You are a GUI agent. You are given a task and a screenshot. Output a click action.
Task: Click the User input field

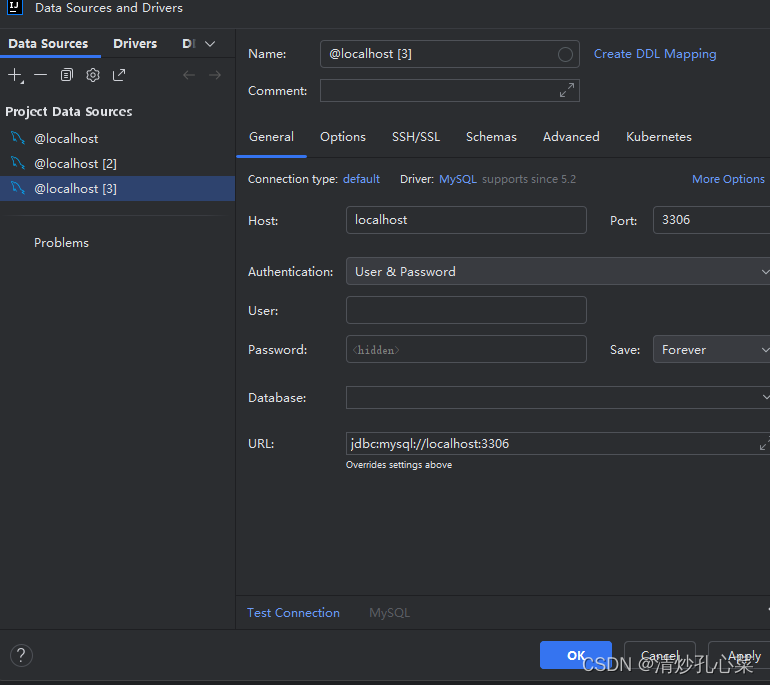pyautogui.click(x=466, y=310)
